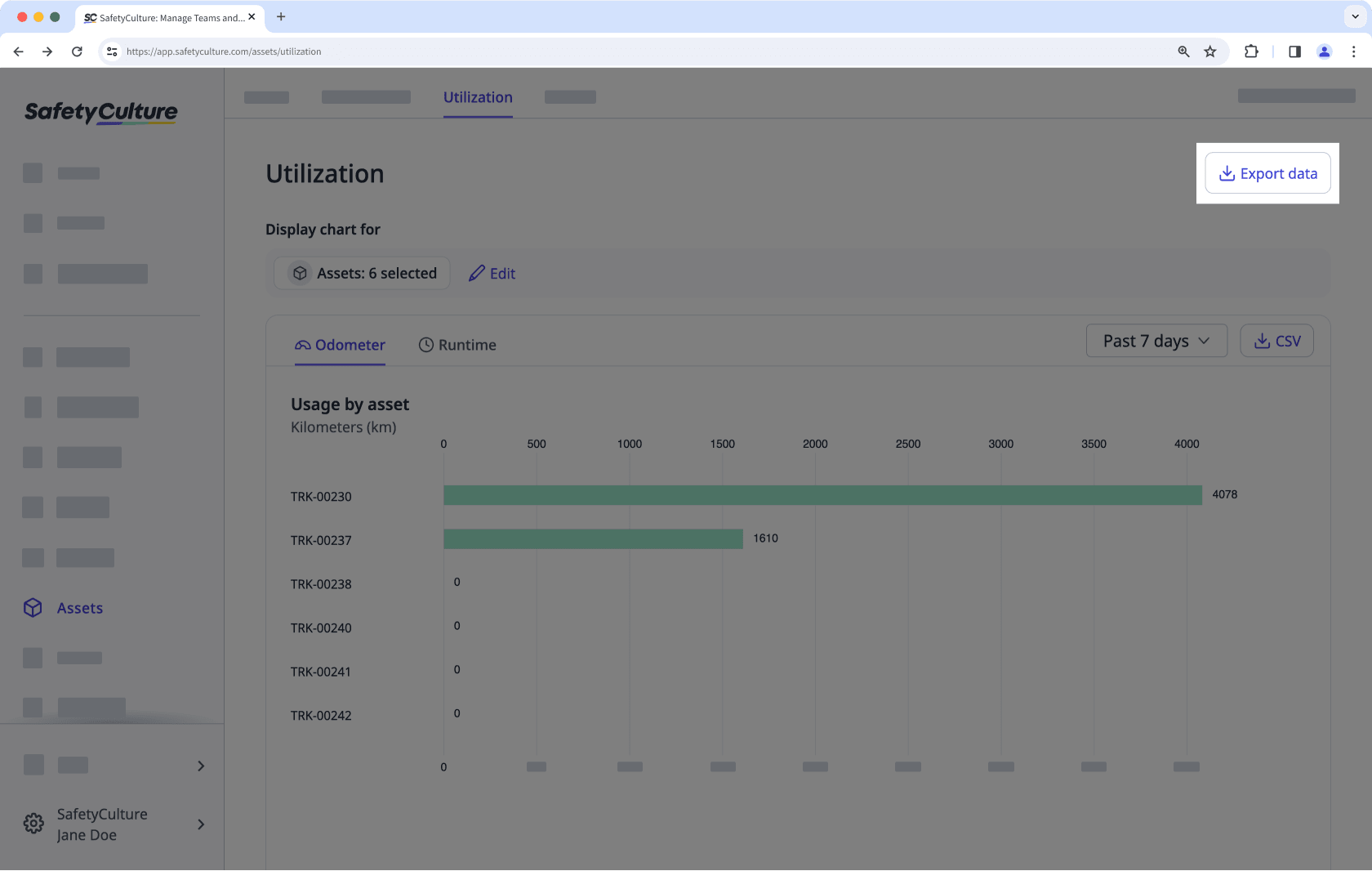Click the download icon inside the CSV button

1261,341
